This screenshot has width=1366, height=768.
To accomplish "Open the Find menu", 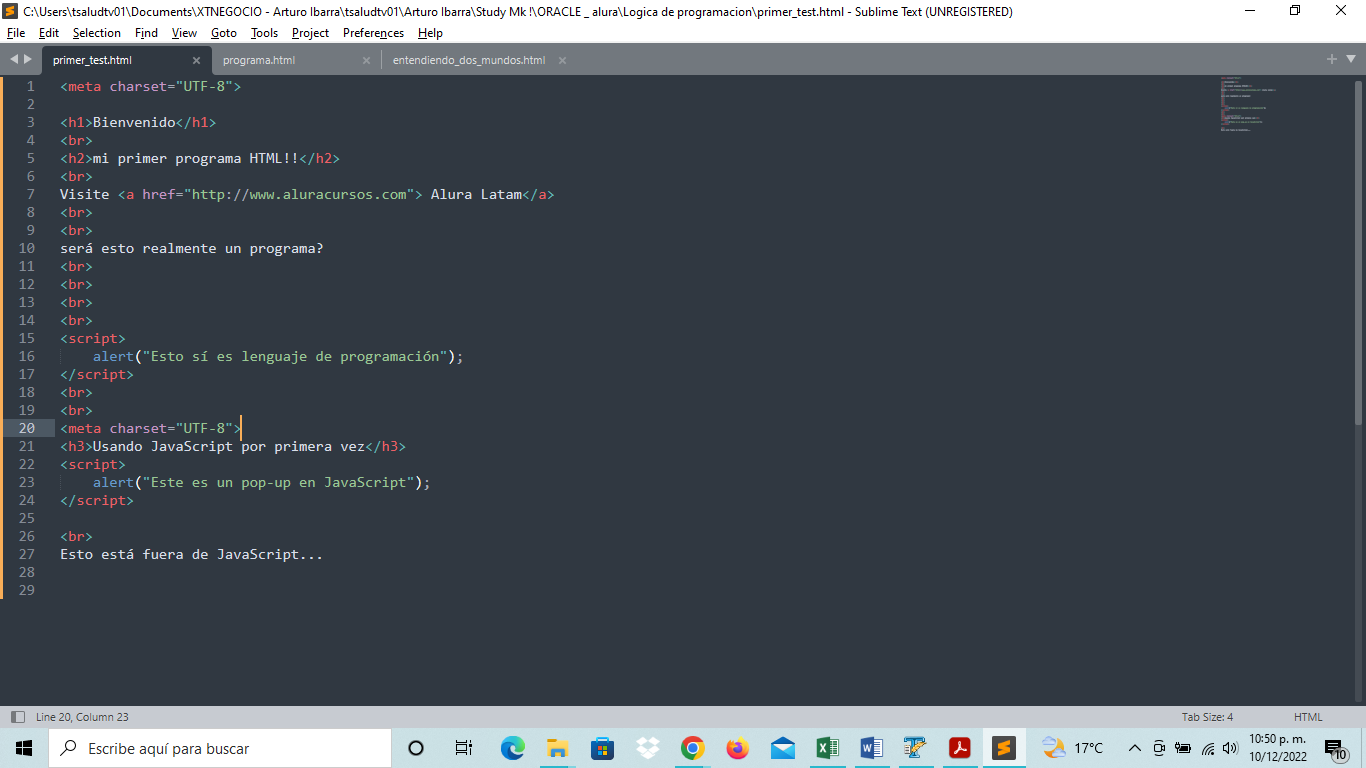I will point(146,33).
